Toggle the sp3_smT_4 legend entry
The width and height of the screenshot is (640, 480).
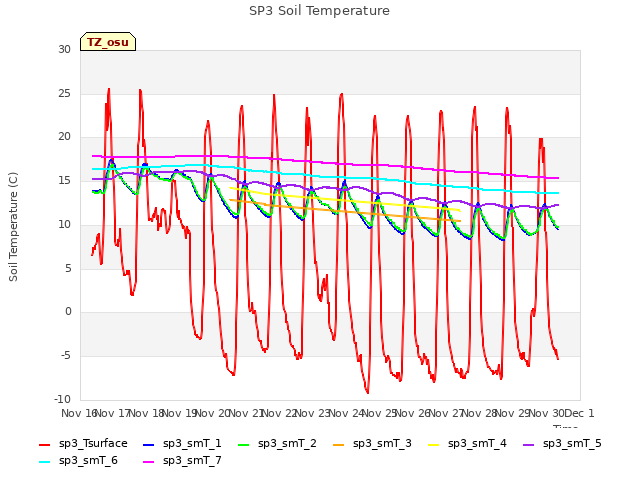coord(467,444)
